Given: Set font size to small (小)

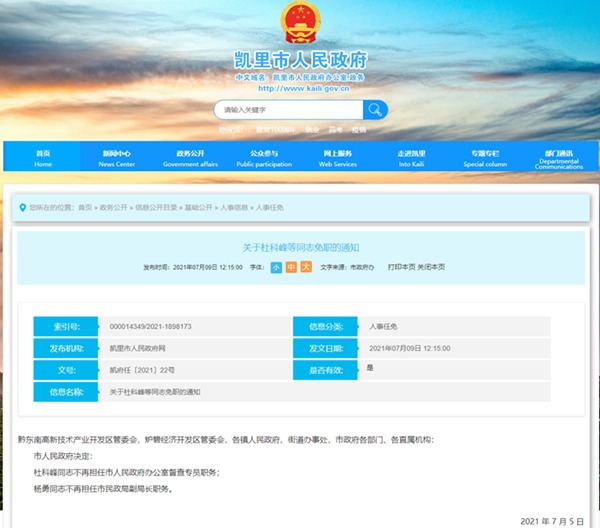Looking at the screenshot, I should (276, 267).
